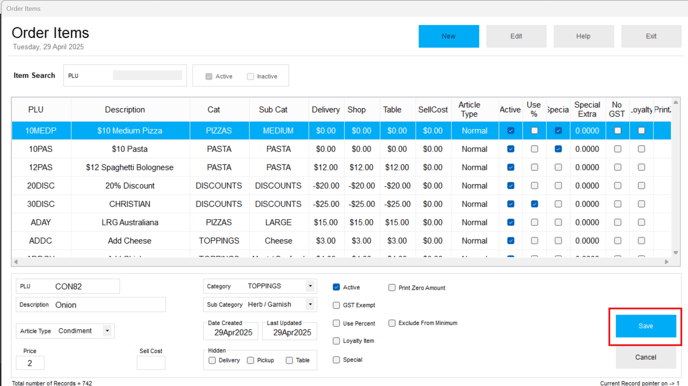688x386 pixels.
Task: Toggle Loyalty checkbox in ADDC row
Action: tap(641, 241)
